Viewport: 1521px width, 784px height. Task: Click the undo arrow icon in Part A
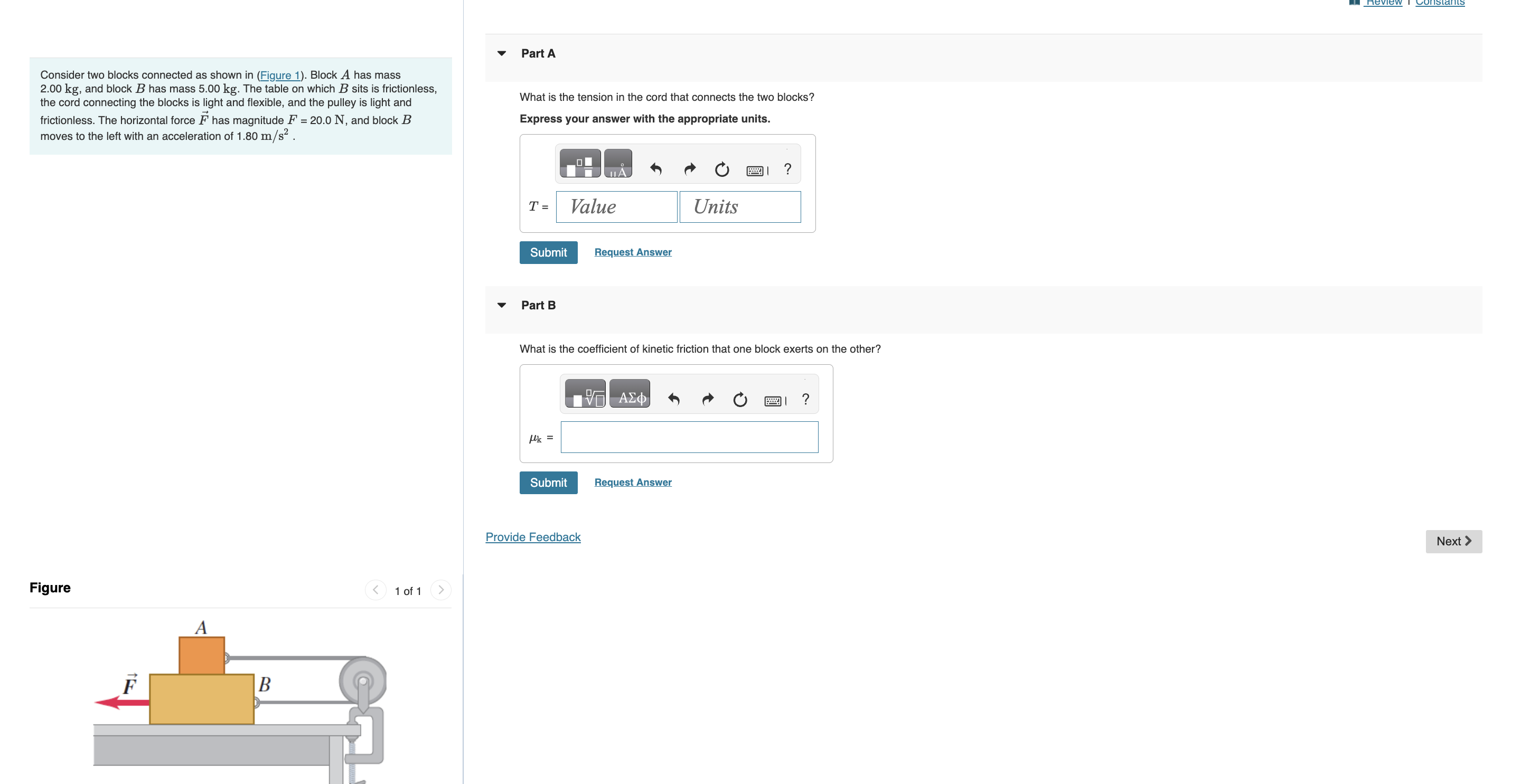(656, 168)
